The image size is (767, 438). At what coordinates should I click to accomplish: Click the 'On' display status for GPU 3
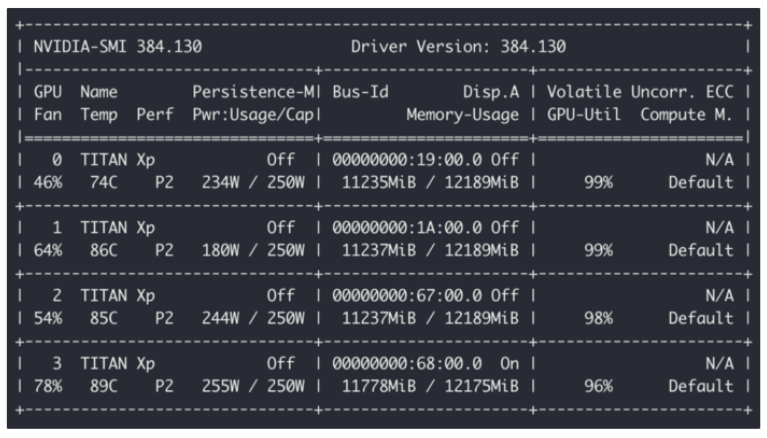pyautogui.click(x=510, y=364)
